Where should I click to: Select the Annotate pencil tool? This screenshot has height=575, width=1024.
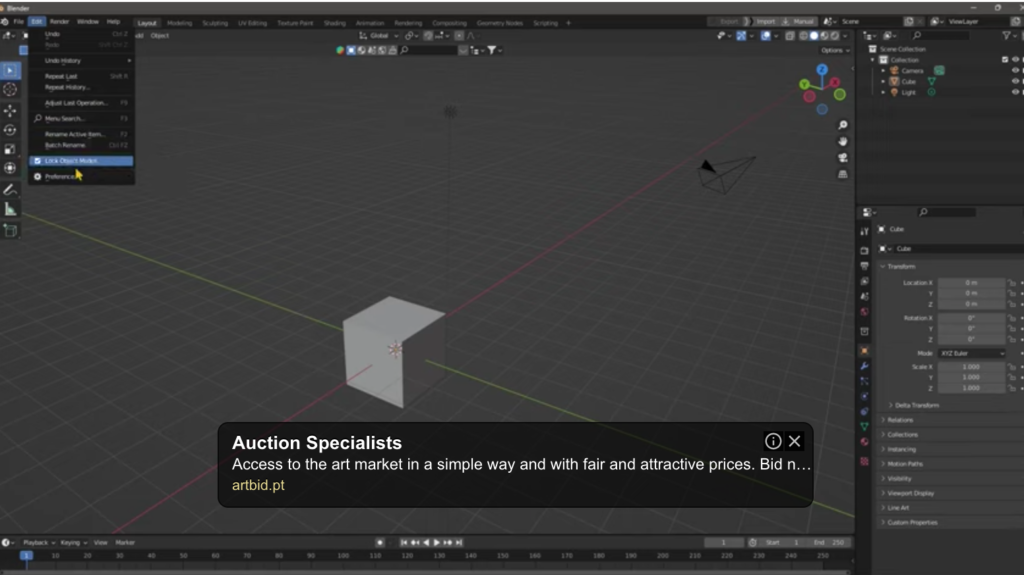click(10, 189)
